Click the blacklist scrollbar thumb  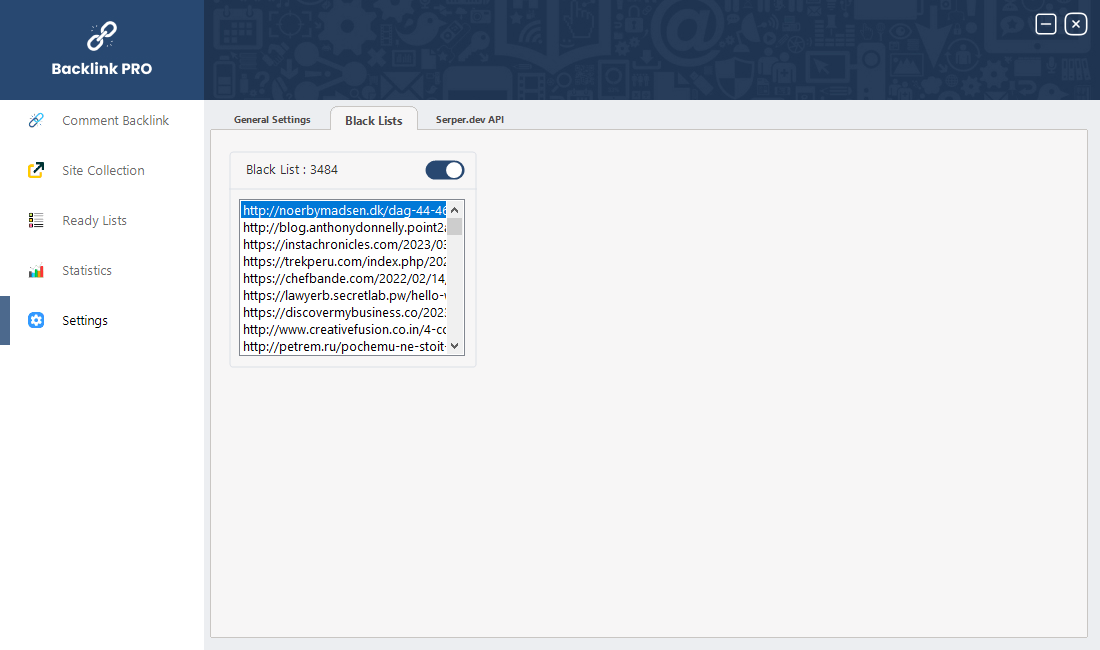454,227
